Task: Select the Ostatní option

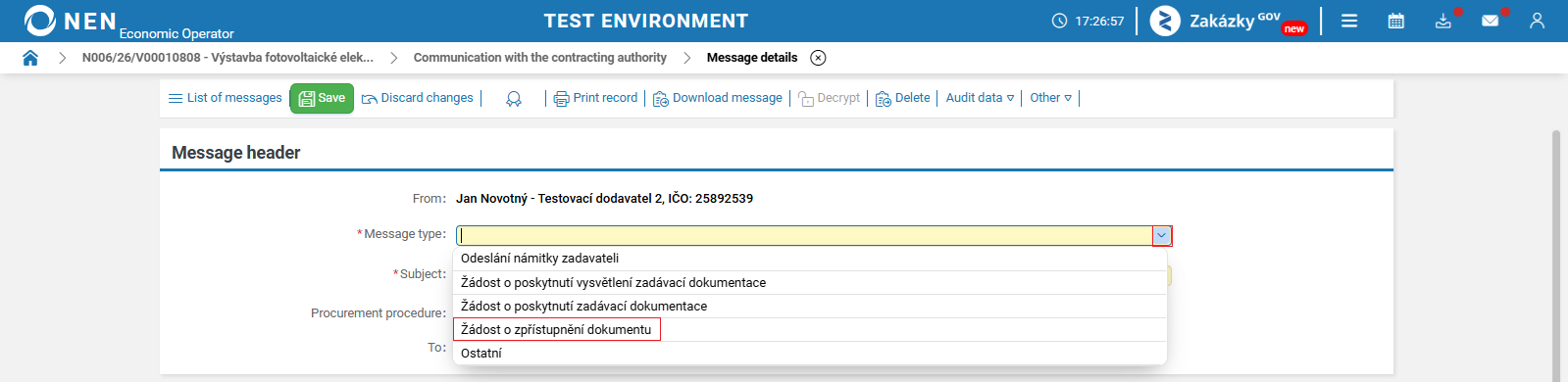Action: 810,353
